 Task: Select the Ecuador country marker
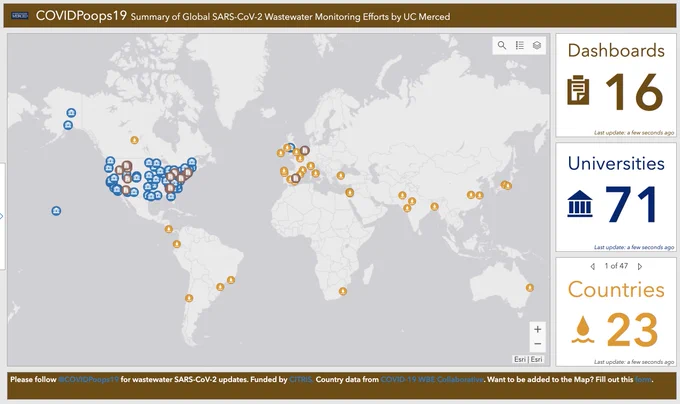[x=177, y=244]
